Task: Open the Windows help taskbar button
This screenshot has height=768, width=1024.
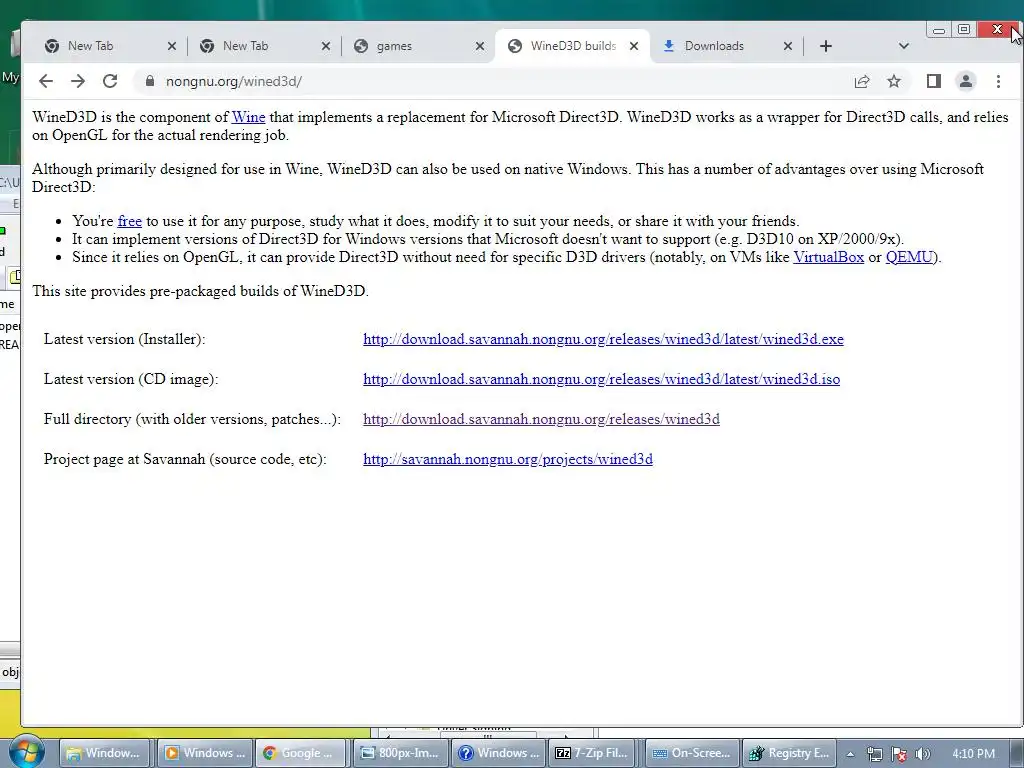Action: point(498,753)
